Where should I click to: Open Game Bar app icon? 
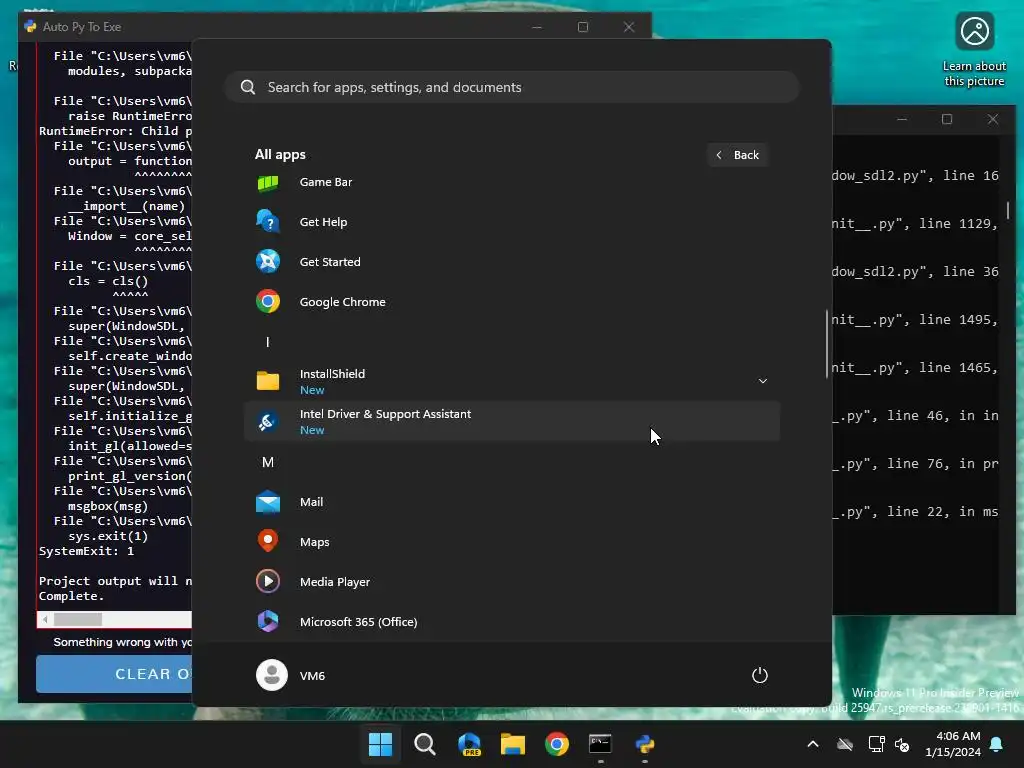tap(268, 183)
